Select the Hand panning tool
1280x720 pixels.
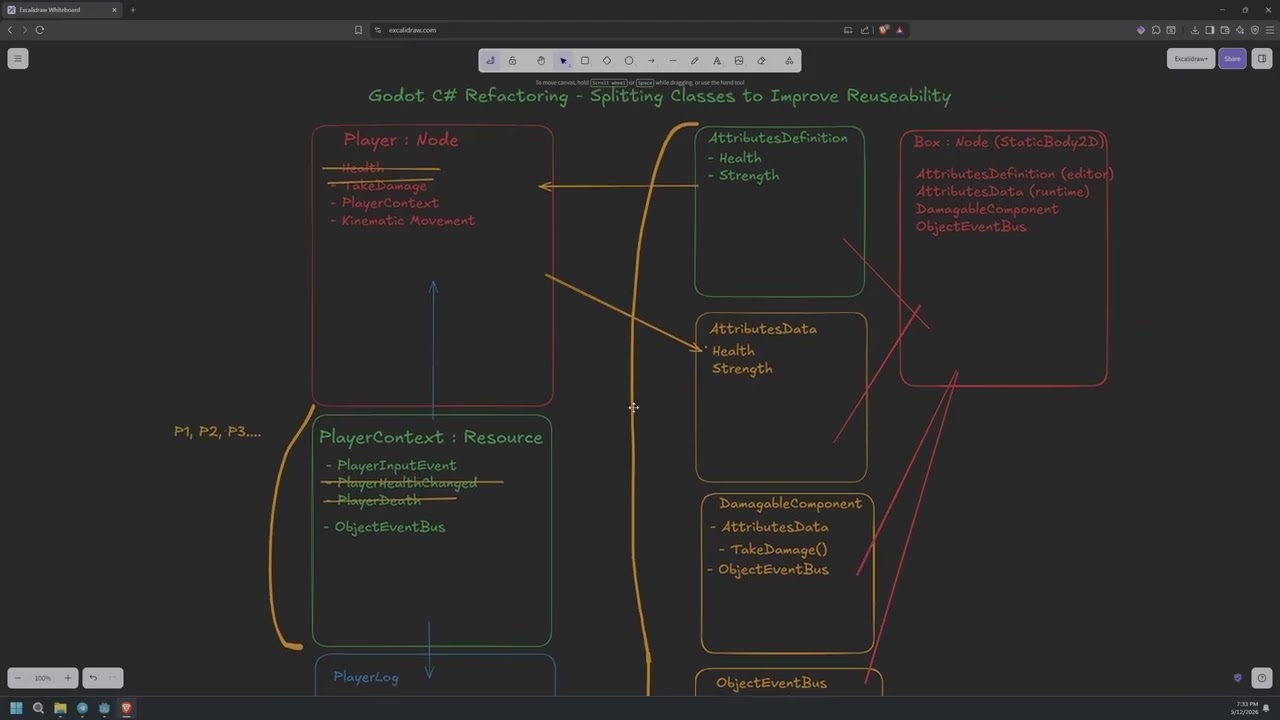(541, 61)
